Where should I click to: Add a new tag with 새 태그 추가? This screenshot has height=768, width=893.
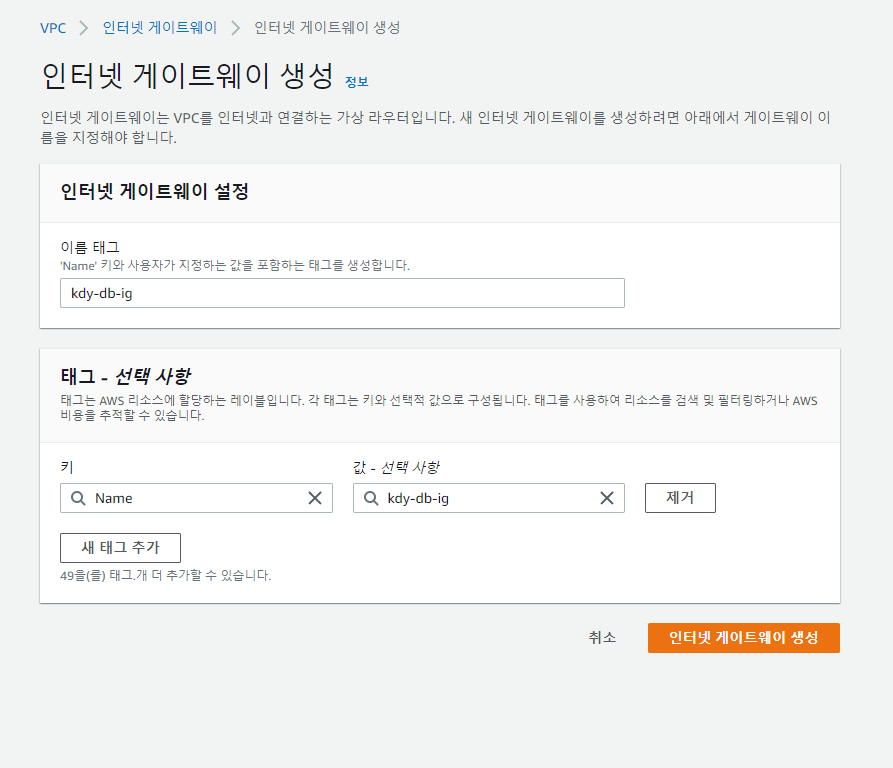coord(120,548)
